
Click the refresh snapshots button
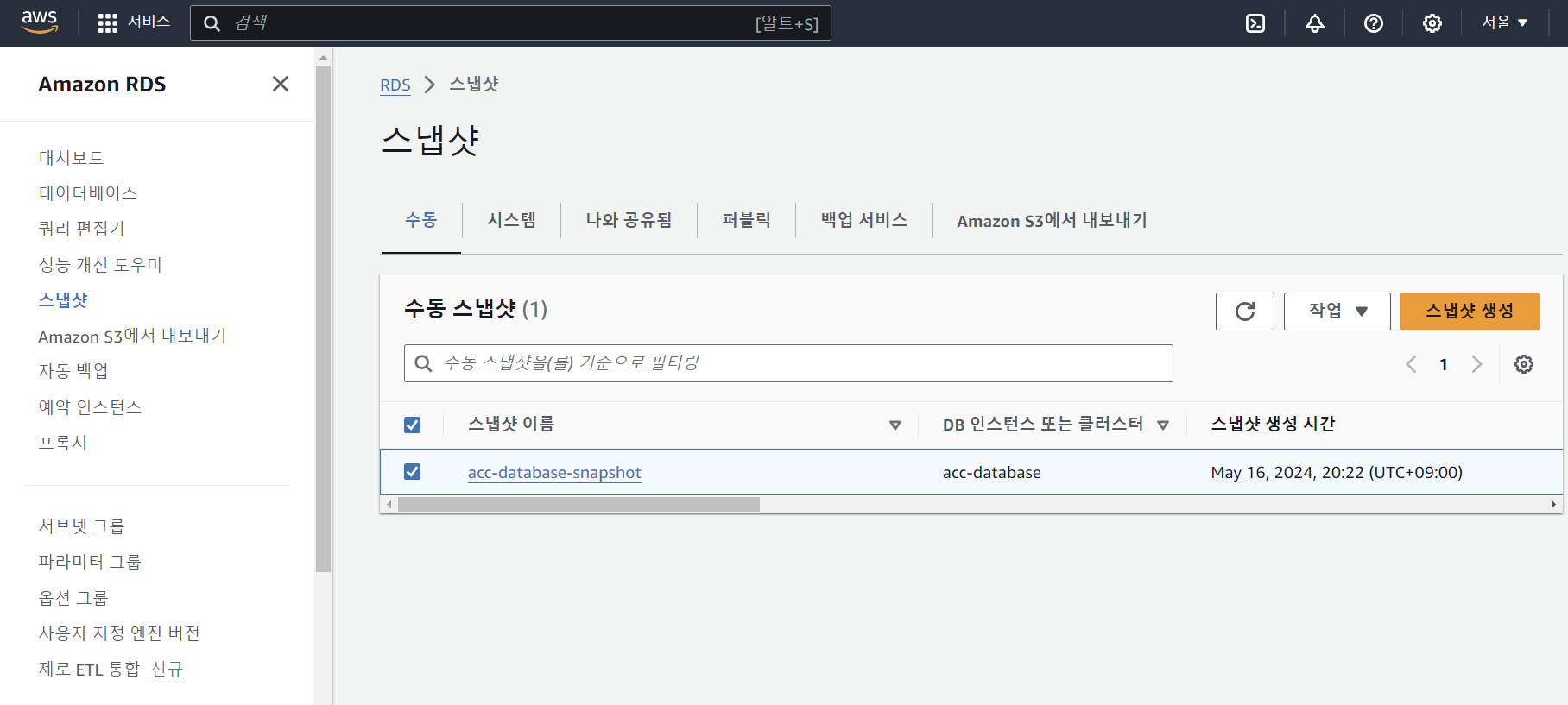pyautogui.click(x=1245, y=312)
